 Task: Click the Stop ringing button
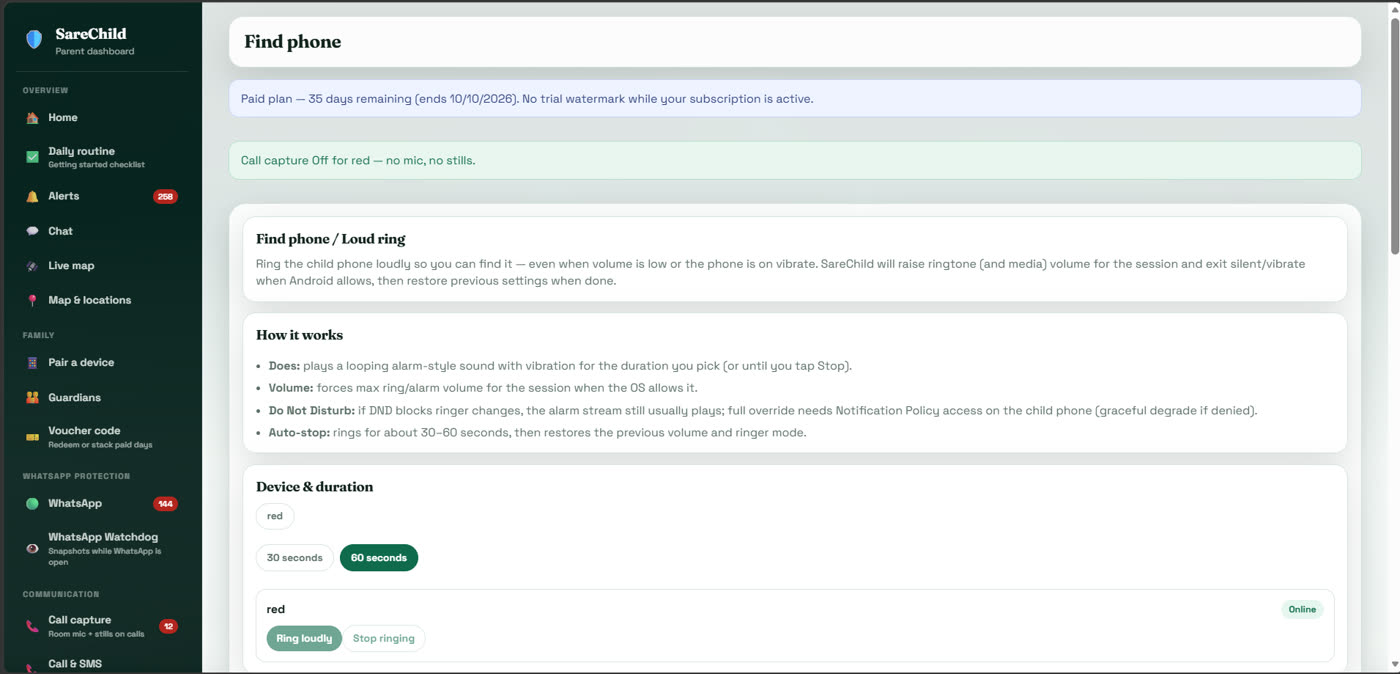coord(384,639)
